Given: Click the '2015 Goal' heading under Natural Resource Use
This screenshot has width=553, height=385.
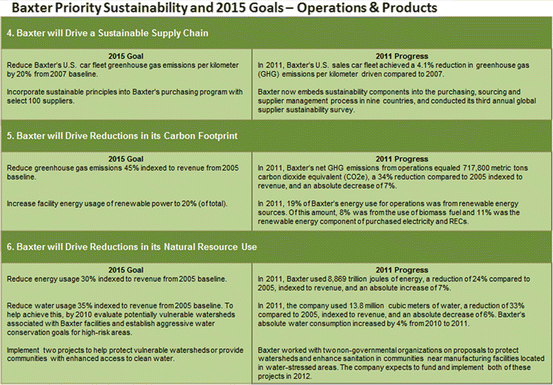Looking at the screenshot, I should pos(126,270).
